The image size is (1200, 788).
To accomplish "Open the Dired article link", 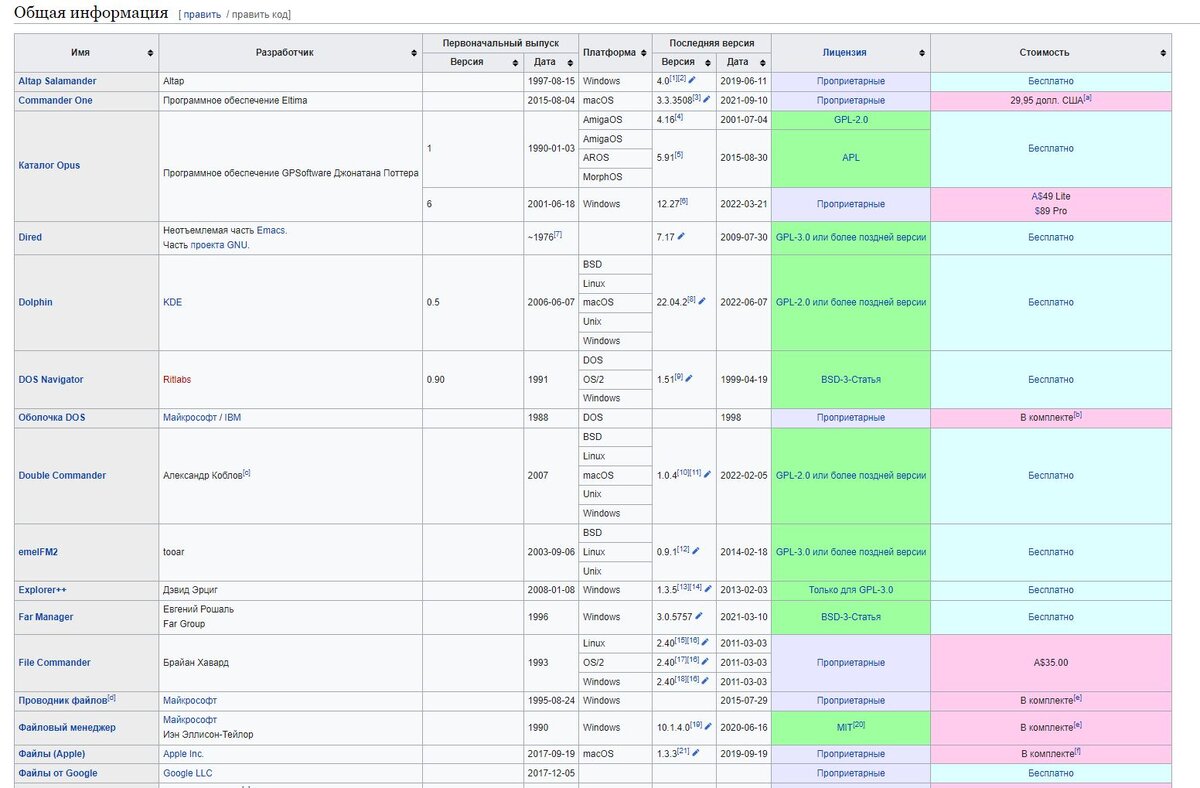I will click(30, 237).
